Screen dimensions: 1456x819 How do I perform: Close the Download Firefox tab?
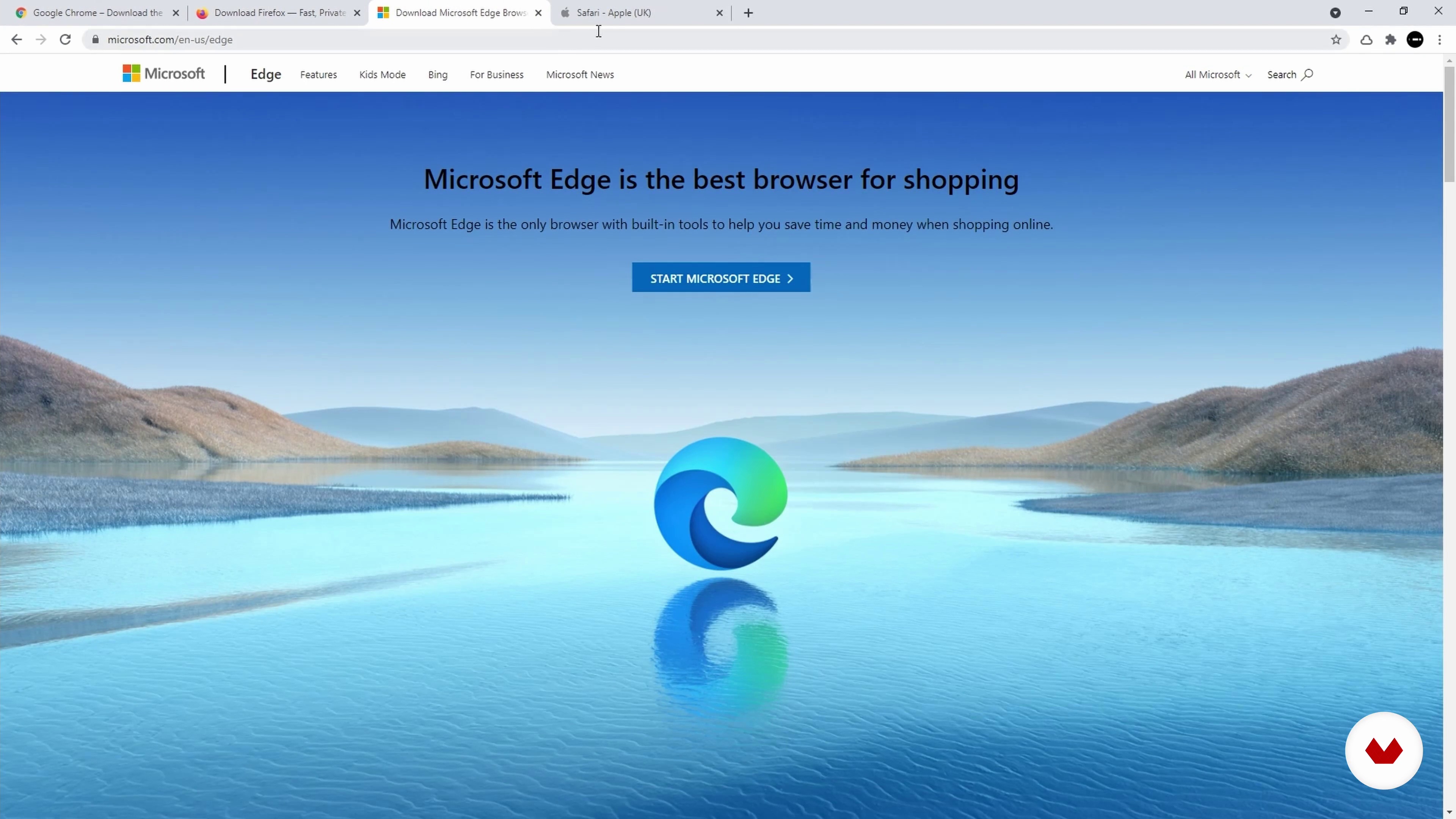point(357,13)
